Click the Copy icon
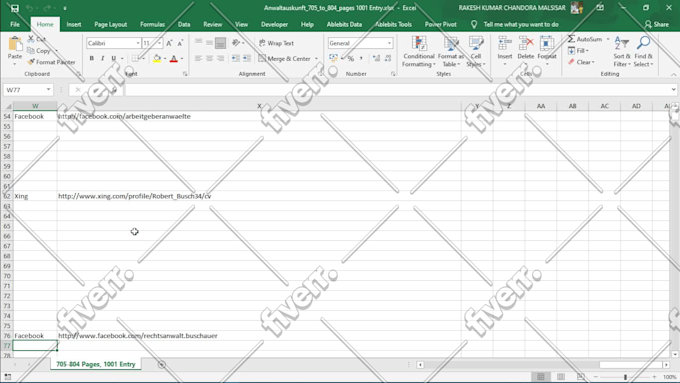Viewport: 680px width, 383px height. click(x=31, y=51)
